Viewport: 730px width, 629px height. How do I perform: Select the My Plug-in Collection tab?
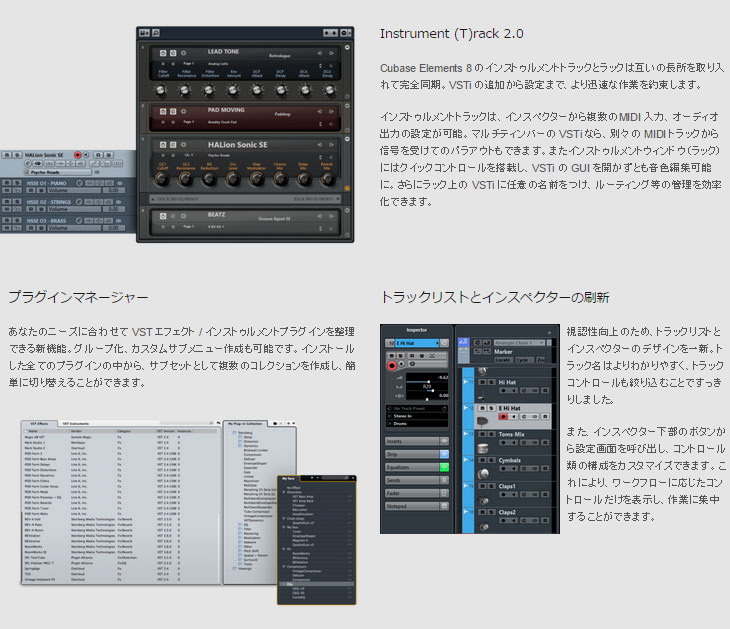coord(245,423)
